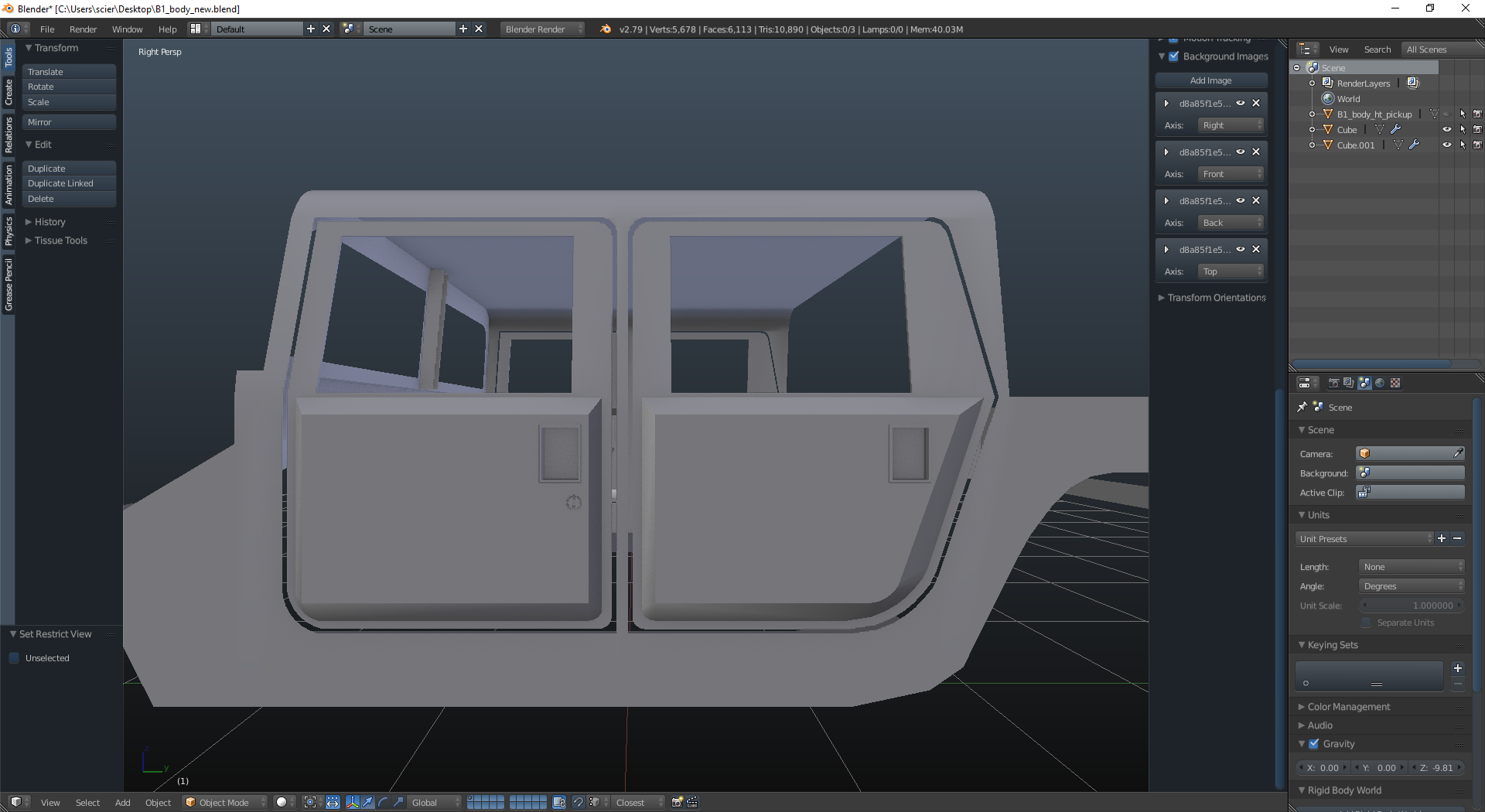Open the Window menu
The height and width of the screenshot is (812, 1485).
127,29
